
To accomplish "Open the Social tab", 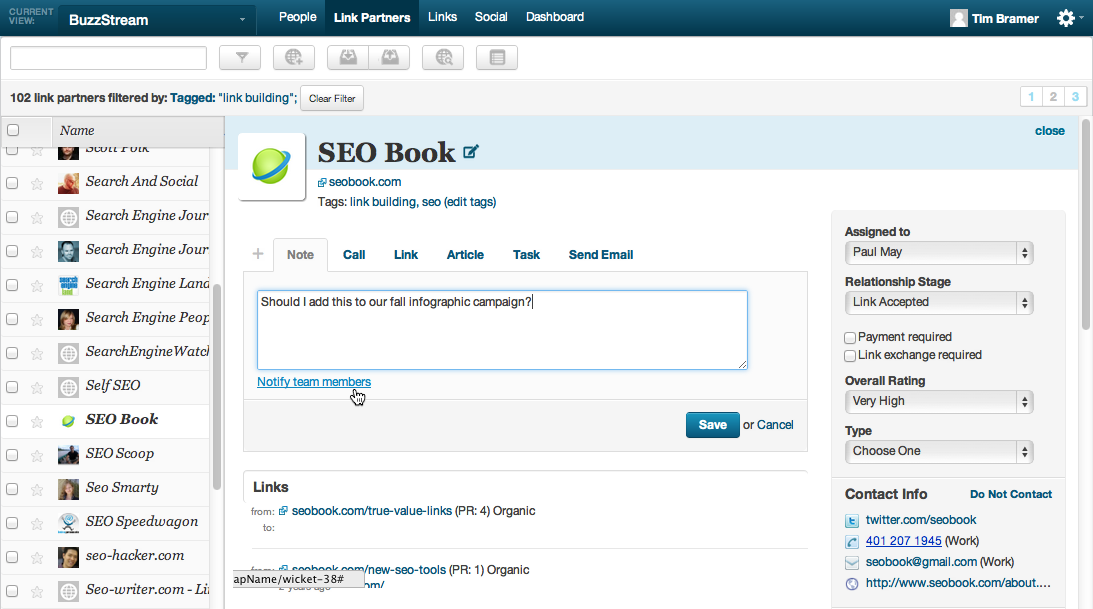I will click(491, 17).
